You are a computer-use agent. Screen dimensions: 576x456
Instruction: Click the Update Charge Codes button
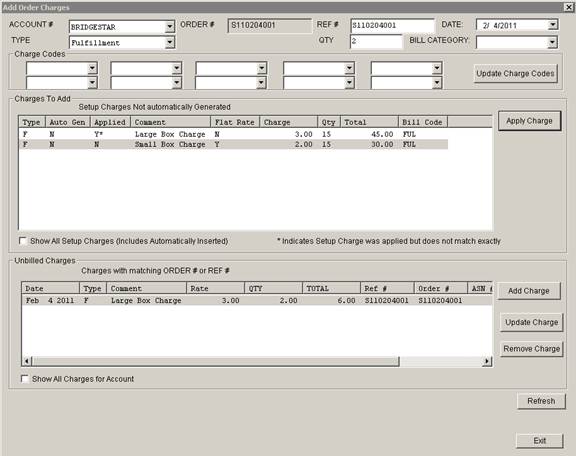click(515, 73)
